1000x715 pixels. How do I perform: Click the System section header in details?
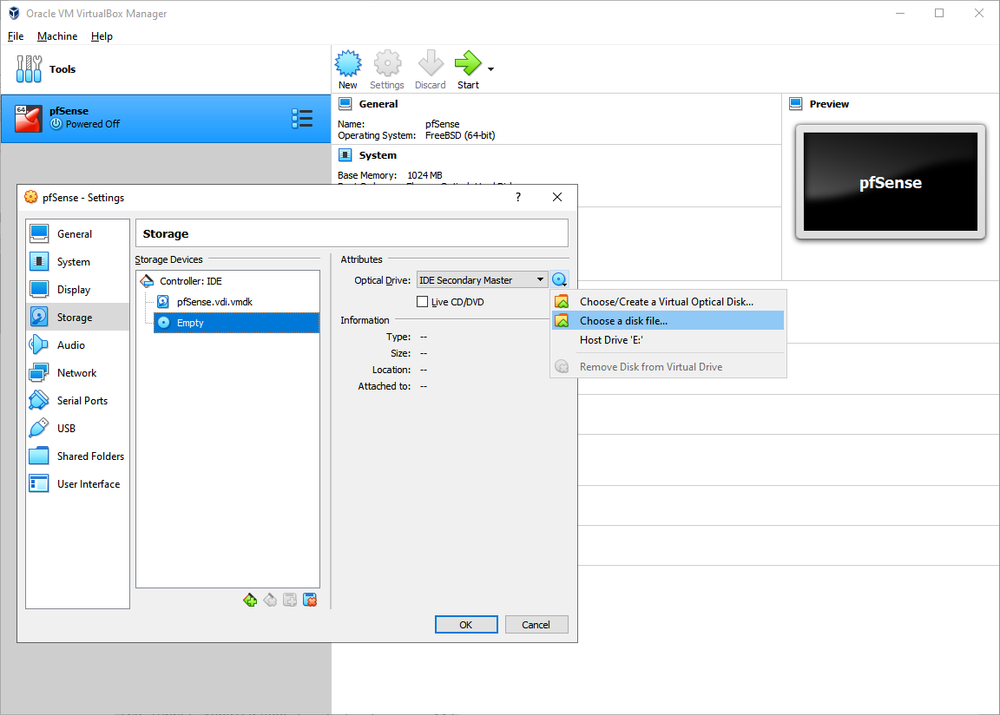pos(378,155)
